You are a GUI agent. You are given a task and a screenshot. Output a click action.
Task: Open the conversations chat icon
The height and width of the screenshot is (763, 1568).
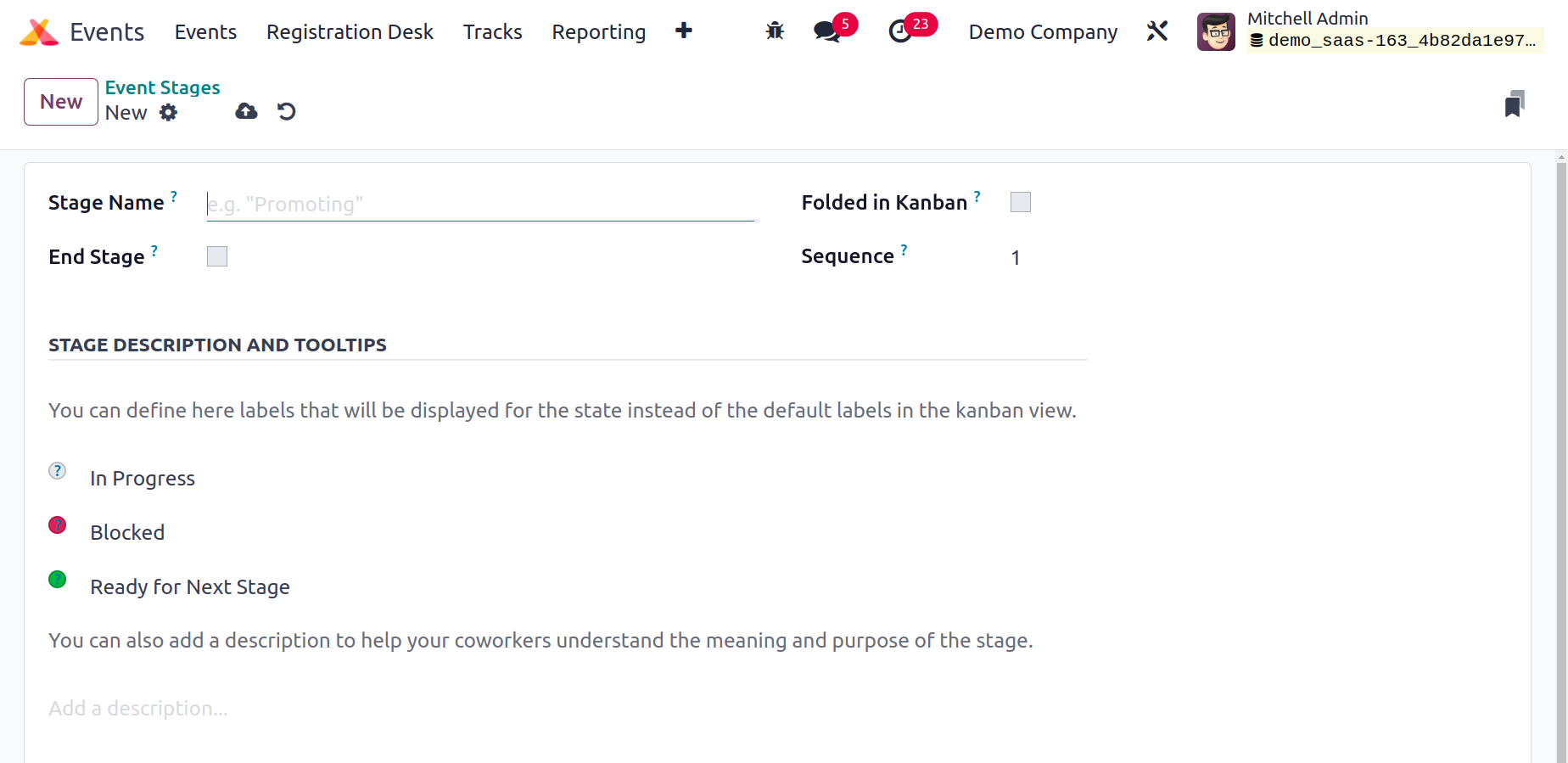click(827, 31)
